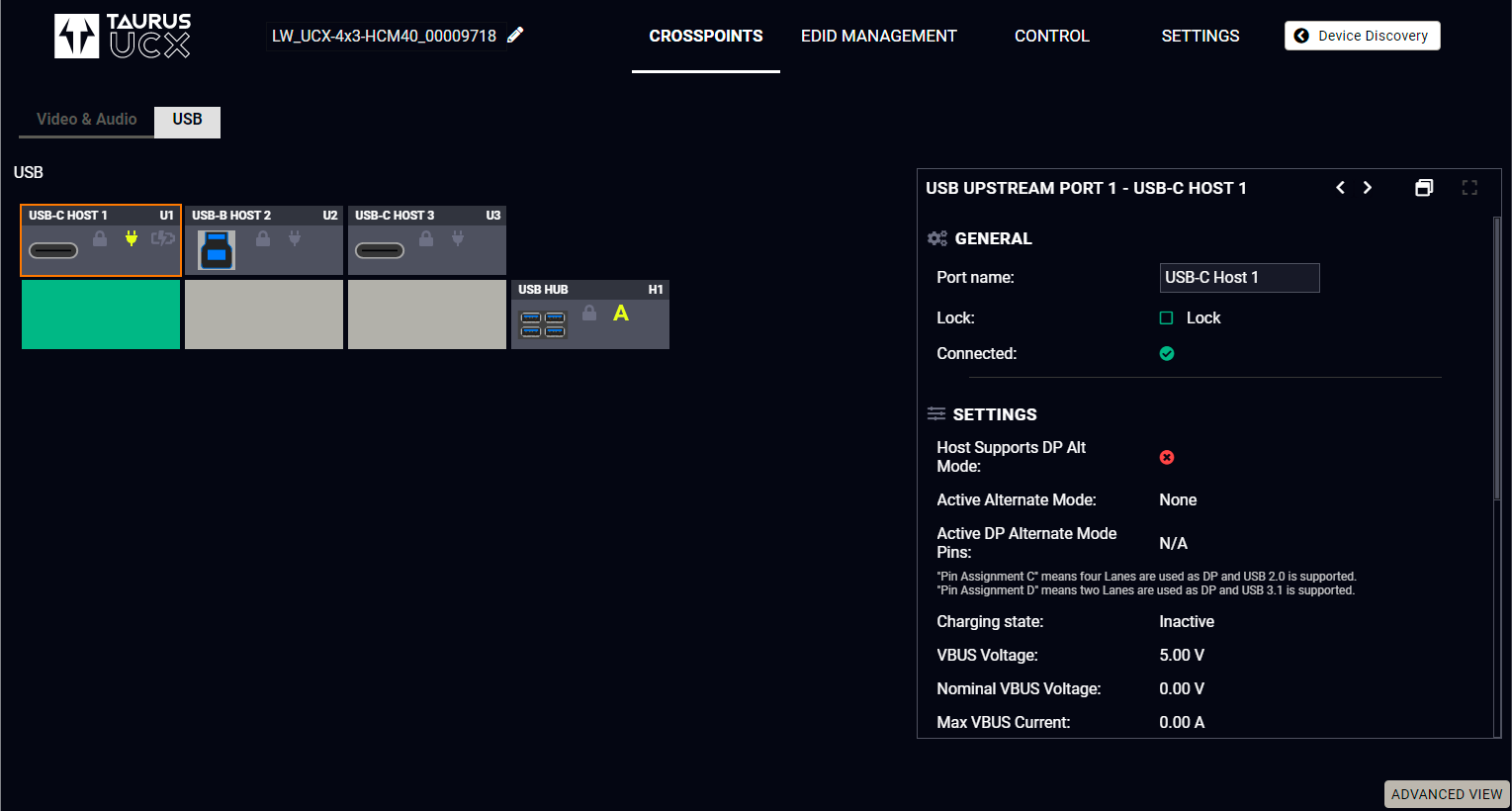The width and height of the screenshot is (1512, 811).
Task: Select the USB-B Host 2 connector icon
Action: click(x=217, y=250)
